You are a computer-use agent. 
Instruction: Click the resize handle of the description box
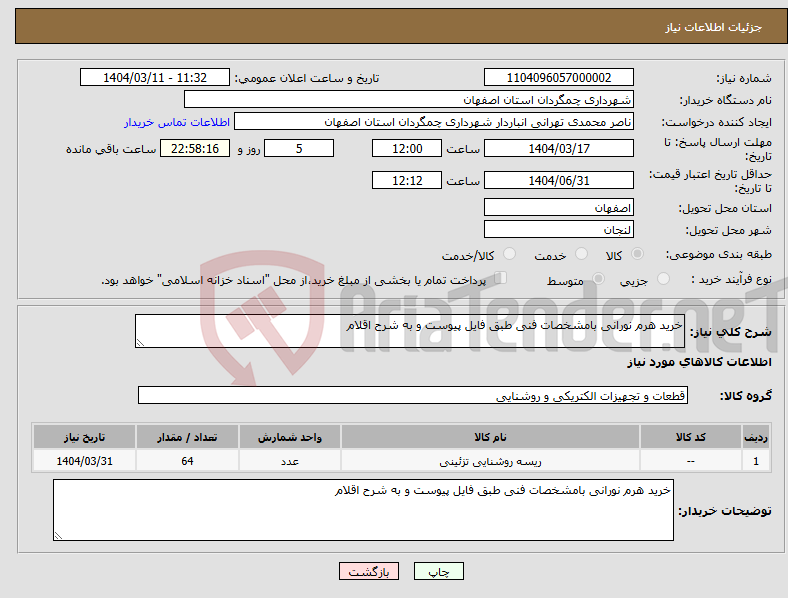140,343
